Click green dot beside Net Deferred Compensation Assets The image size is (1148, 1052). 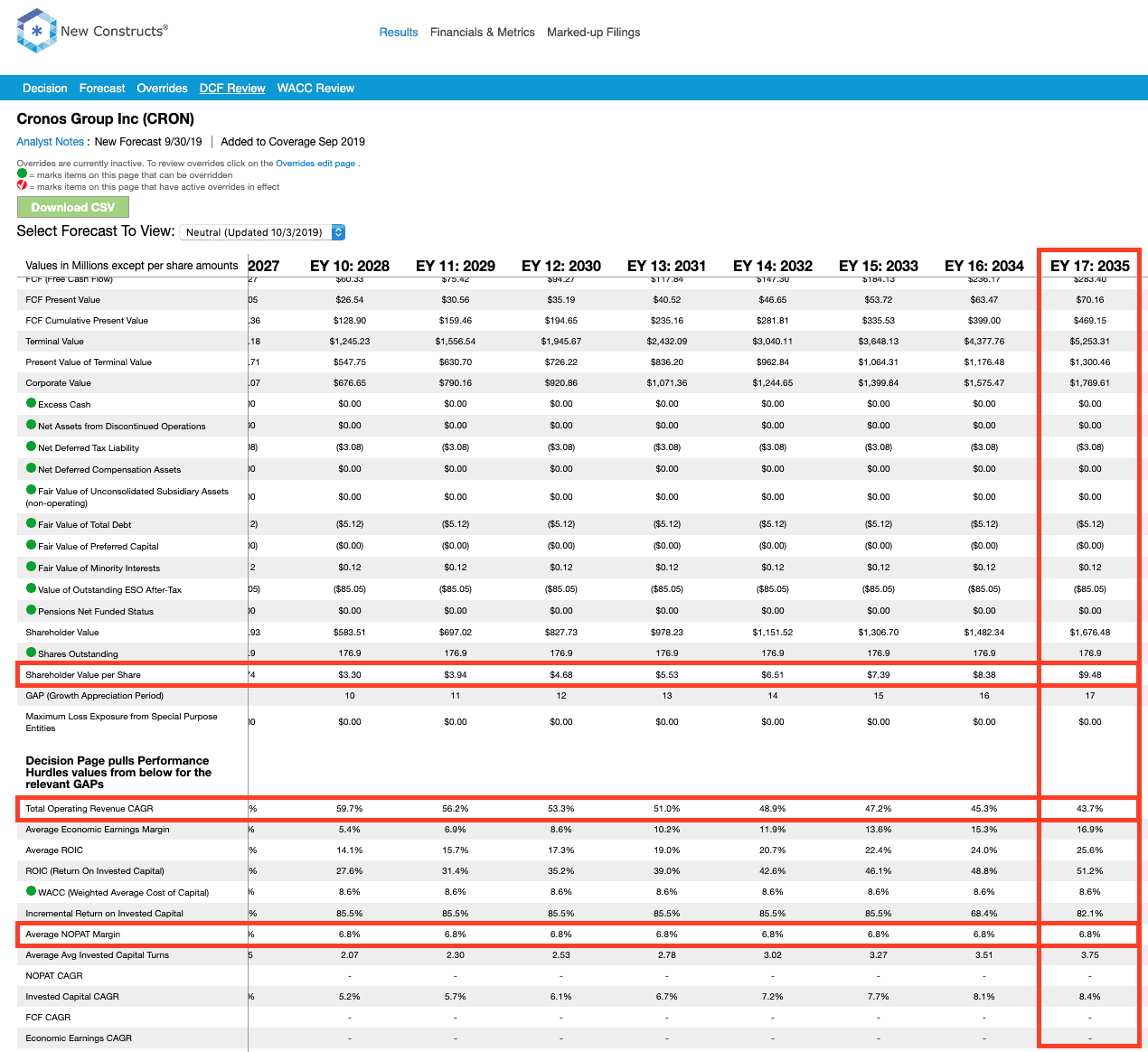point(31,468)
